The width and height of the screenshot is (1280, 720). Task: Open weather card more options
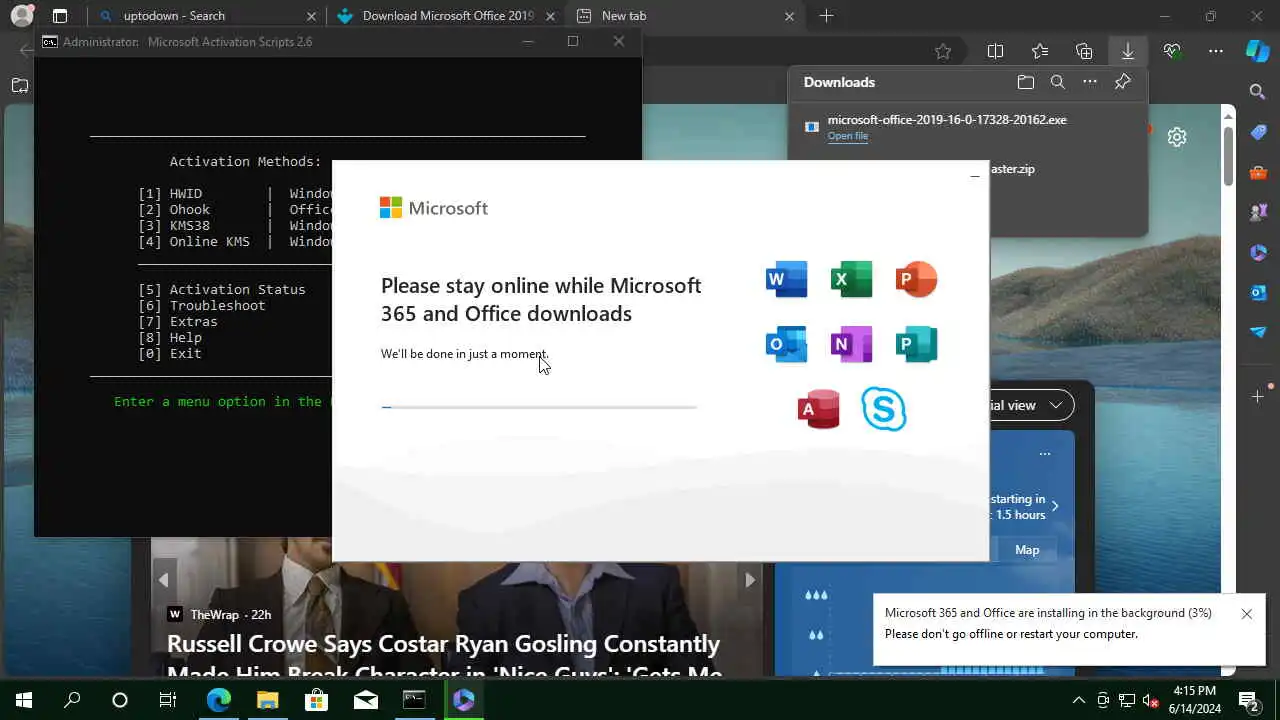tap(1045, 454)
